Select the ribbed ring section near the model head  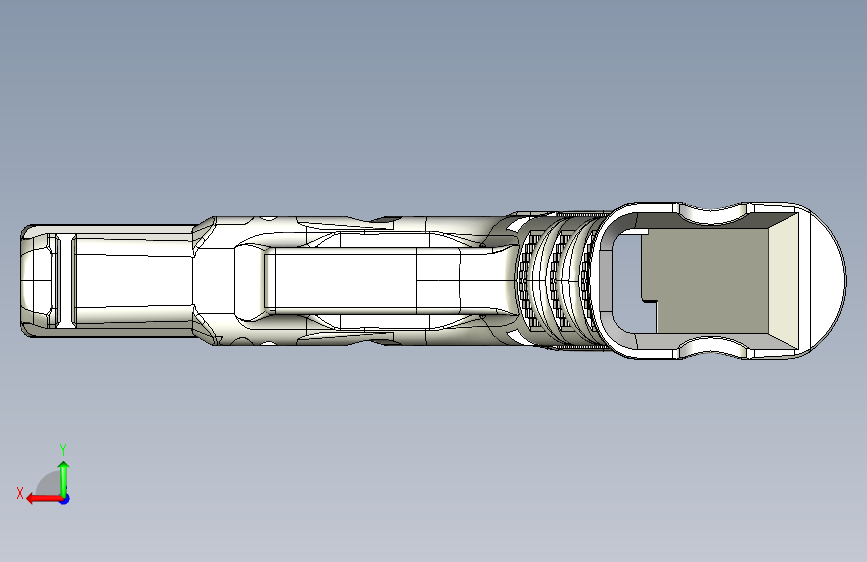point(558,280)
